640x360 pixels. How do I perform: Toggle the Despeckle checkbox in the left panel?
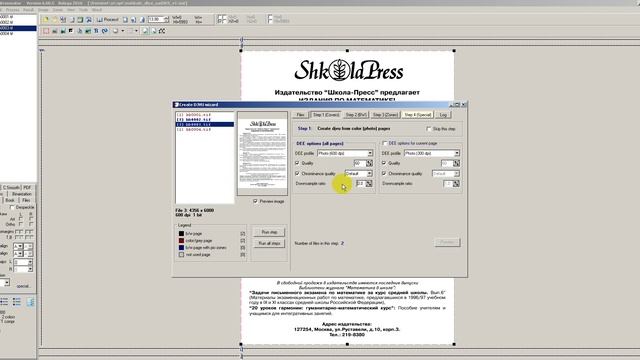pyautogui.click(x=12, y=207)
